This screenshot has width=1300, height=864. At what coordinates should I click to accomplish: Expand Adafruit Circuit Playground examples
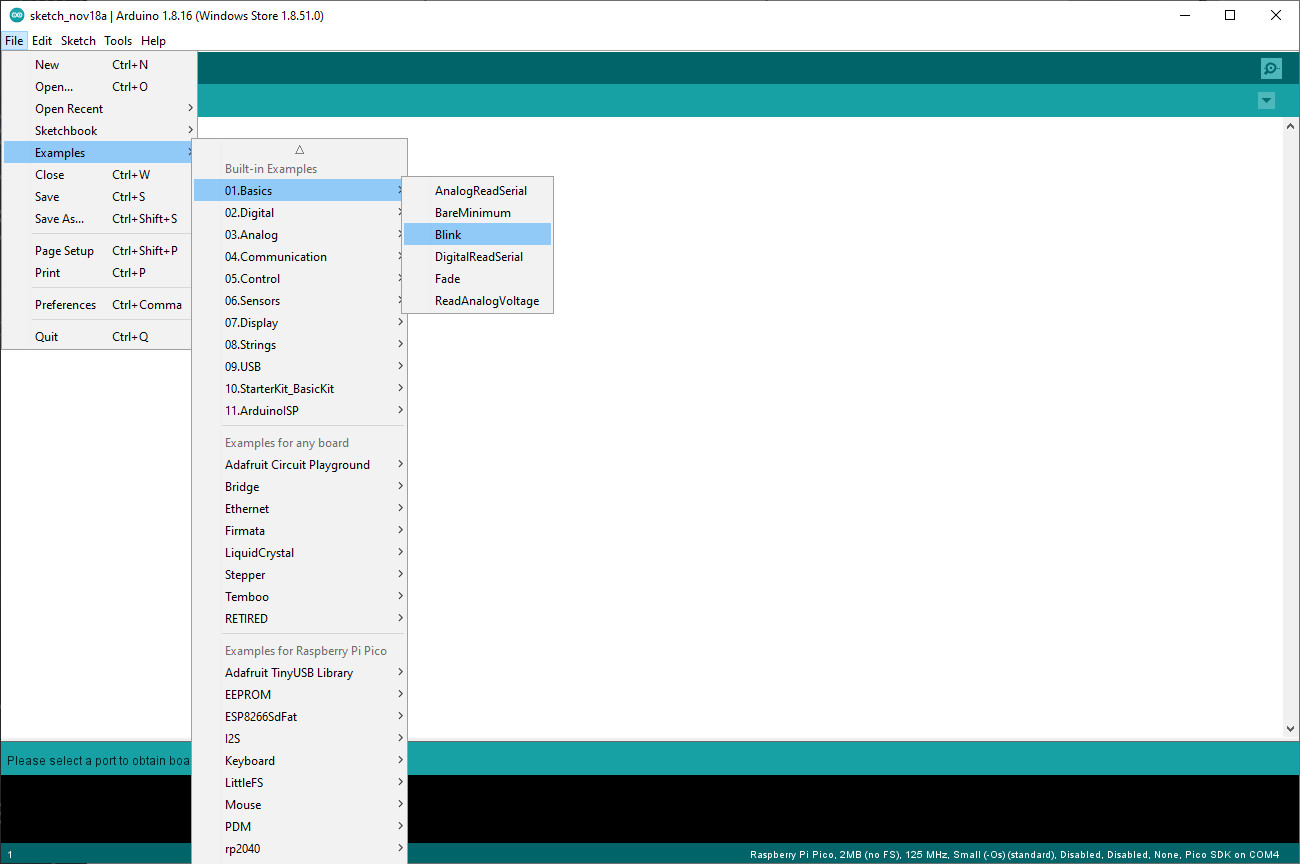(299, 464)
